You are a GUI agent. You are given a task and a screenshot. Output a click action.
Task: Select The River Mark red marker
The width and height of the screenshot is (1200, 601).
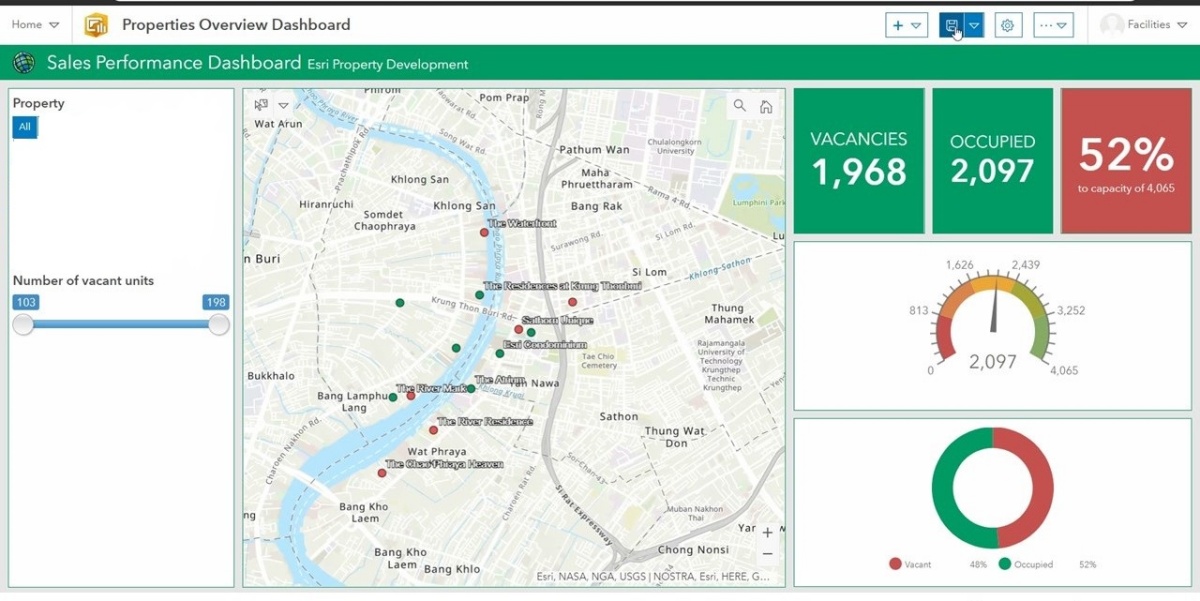(x=411, y=396)
